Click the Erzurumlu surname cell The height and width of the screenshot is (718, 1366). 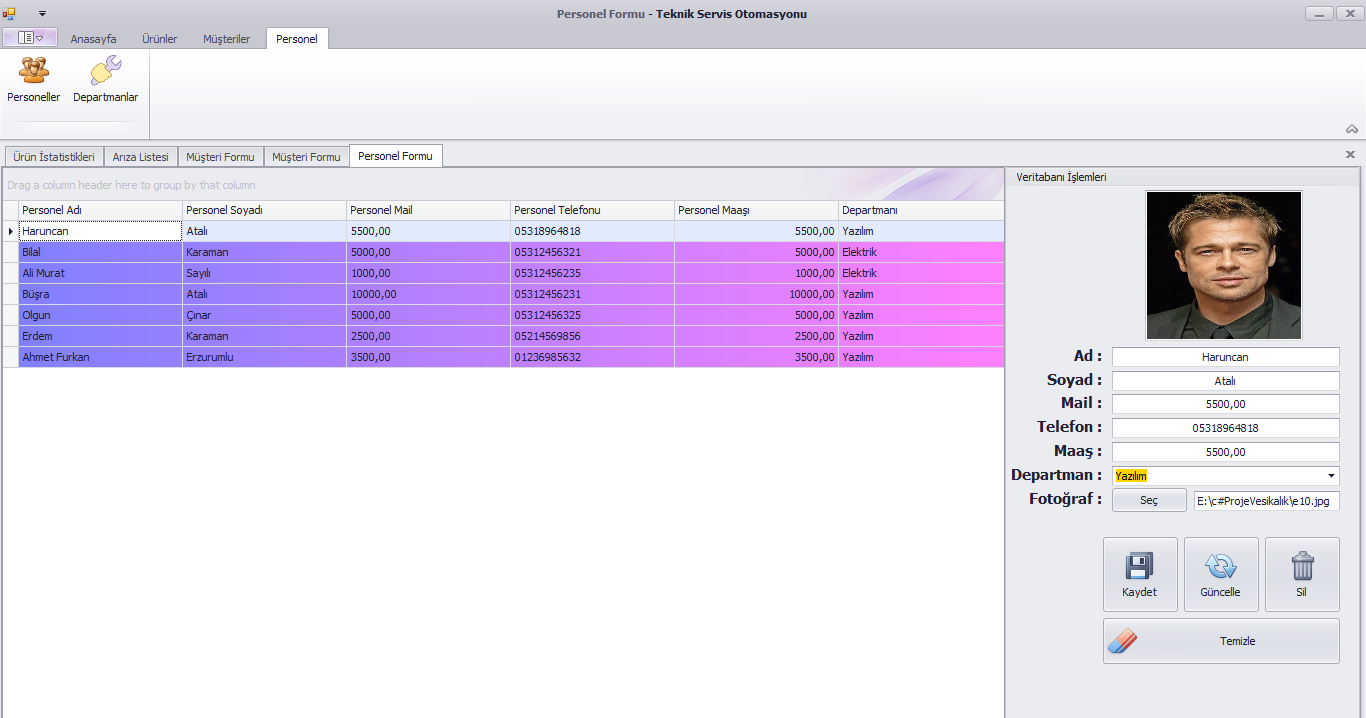[264, 357]
